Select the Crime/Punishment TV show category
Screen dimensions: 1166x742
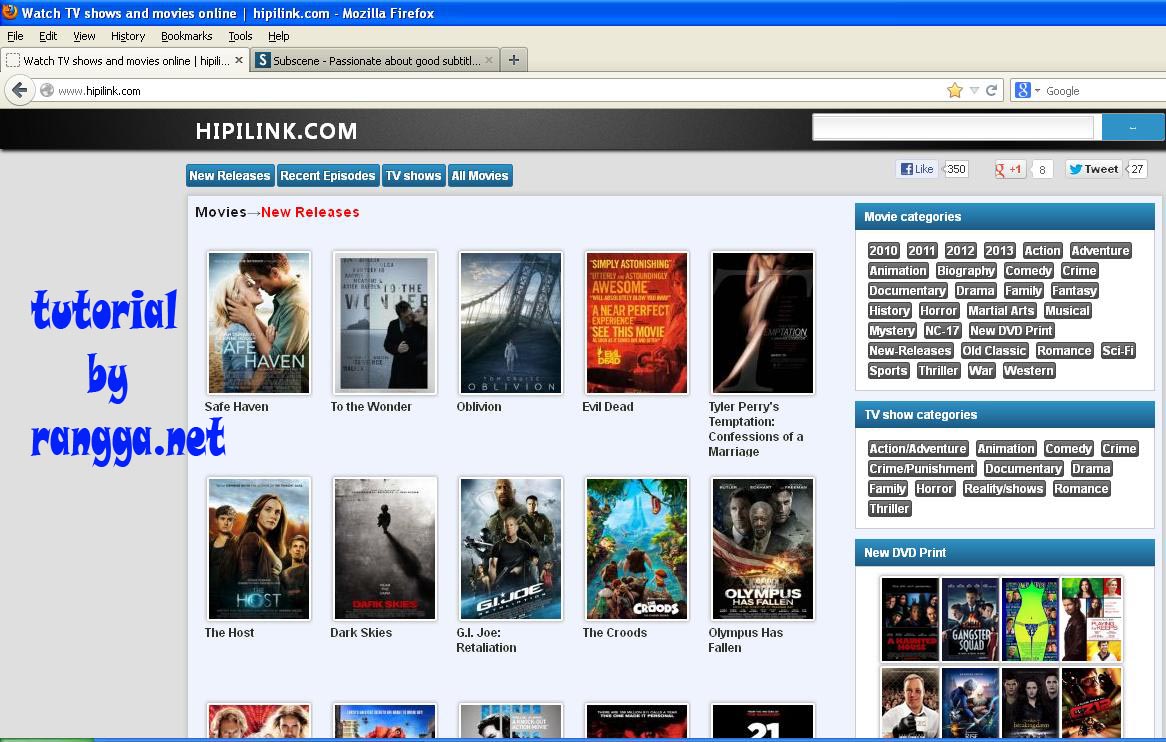pyautogui.click(x=921, y=468)
